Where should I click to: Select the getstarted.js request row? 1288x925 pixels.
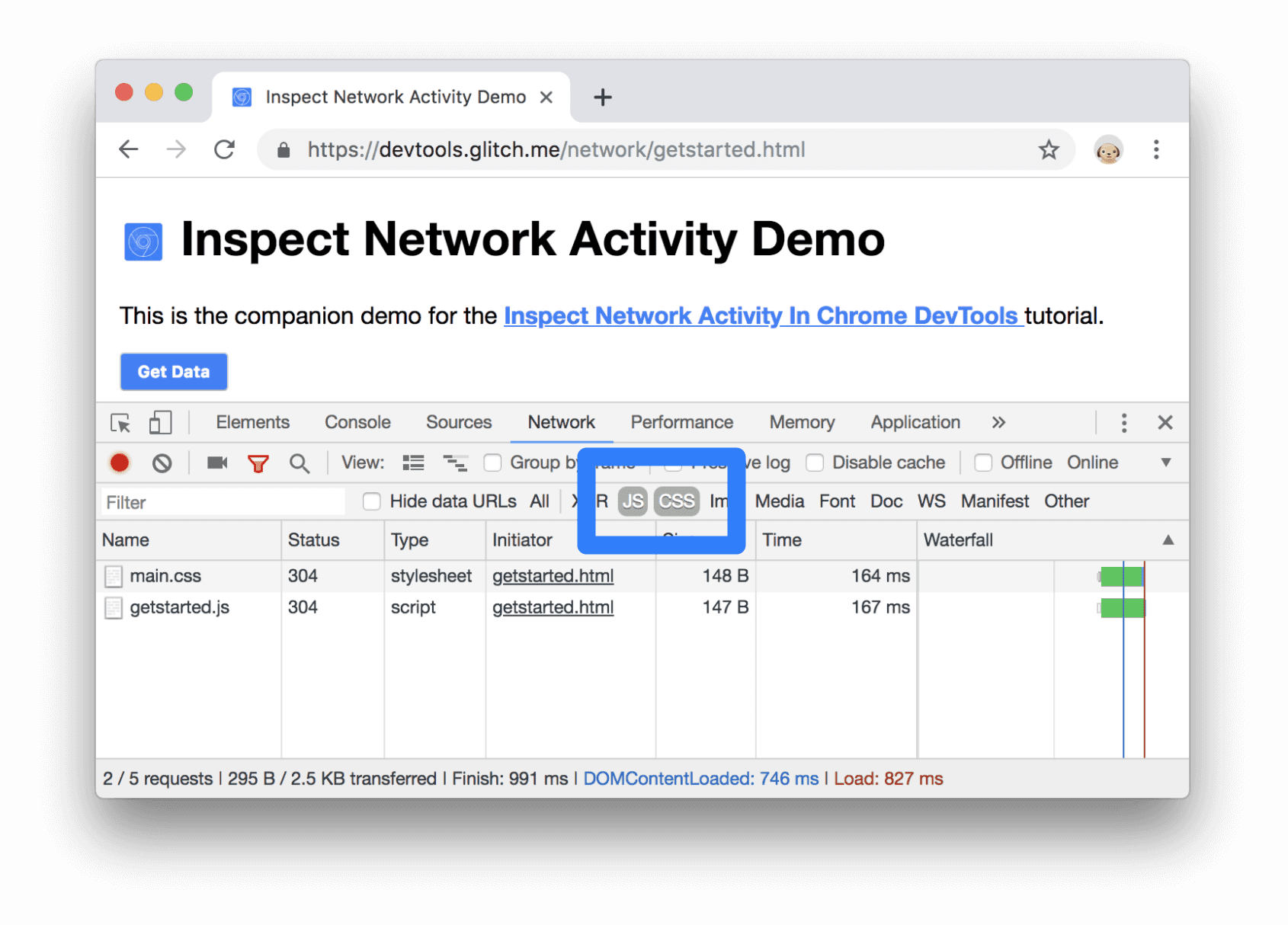tap(642, 608)
